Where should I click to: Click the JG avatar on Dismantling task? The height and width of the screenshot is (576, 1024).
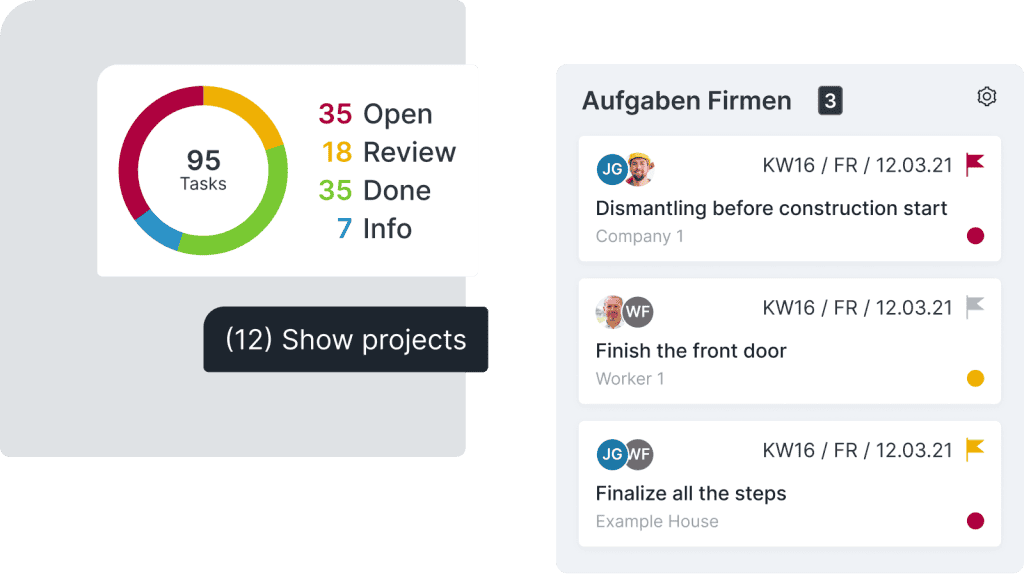click(x=611, y=170)
